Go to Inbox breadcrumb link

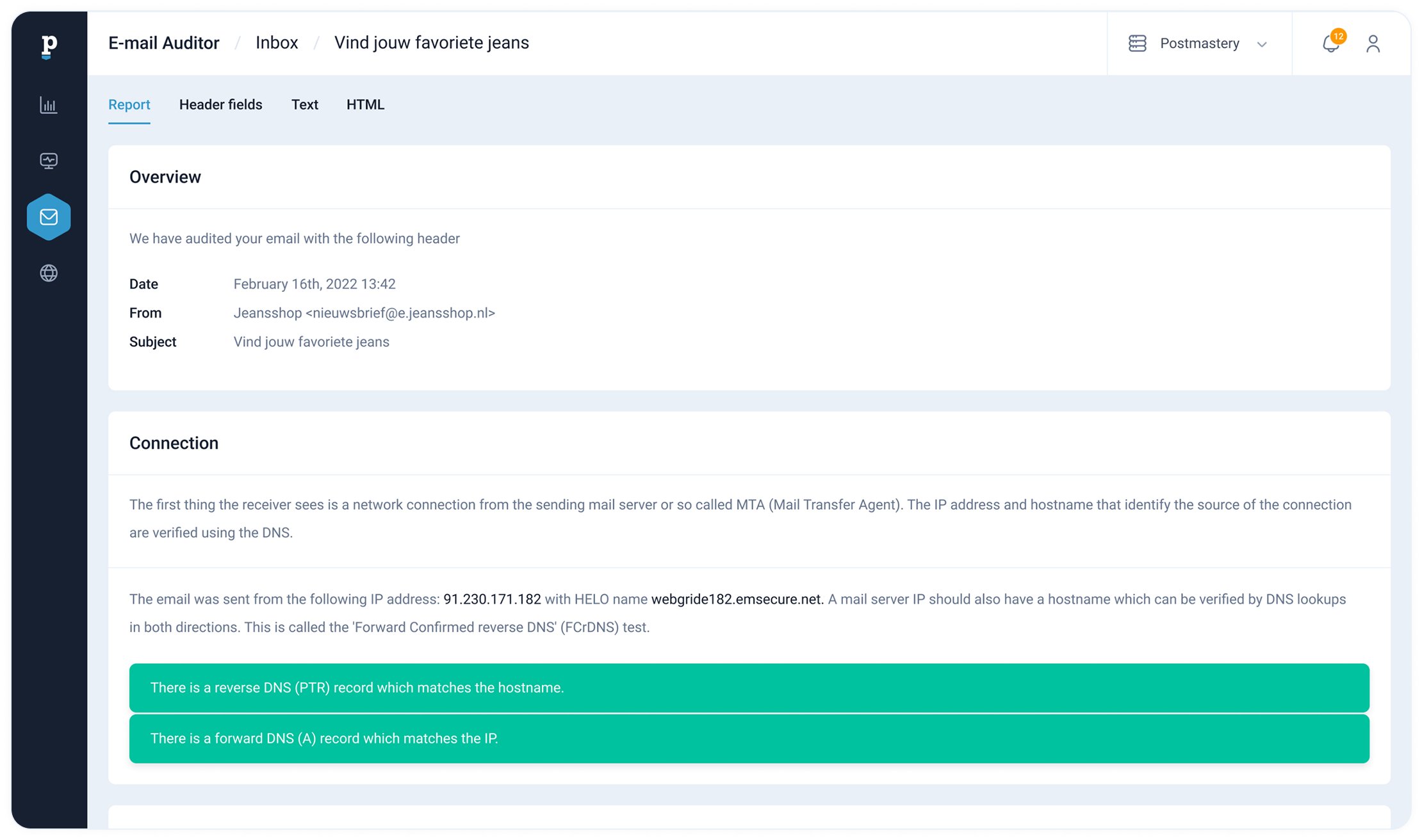tap(277, 43)
